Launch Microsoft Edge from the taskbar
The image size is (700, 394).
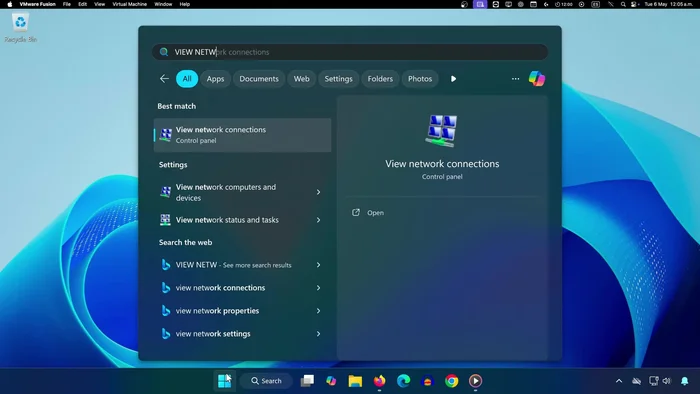(404, 381)
